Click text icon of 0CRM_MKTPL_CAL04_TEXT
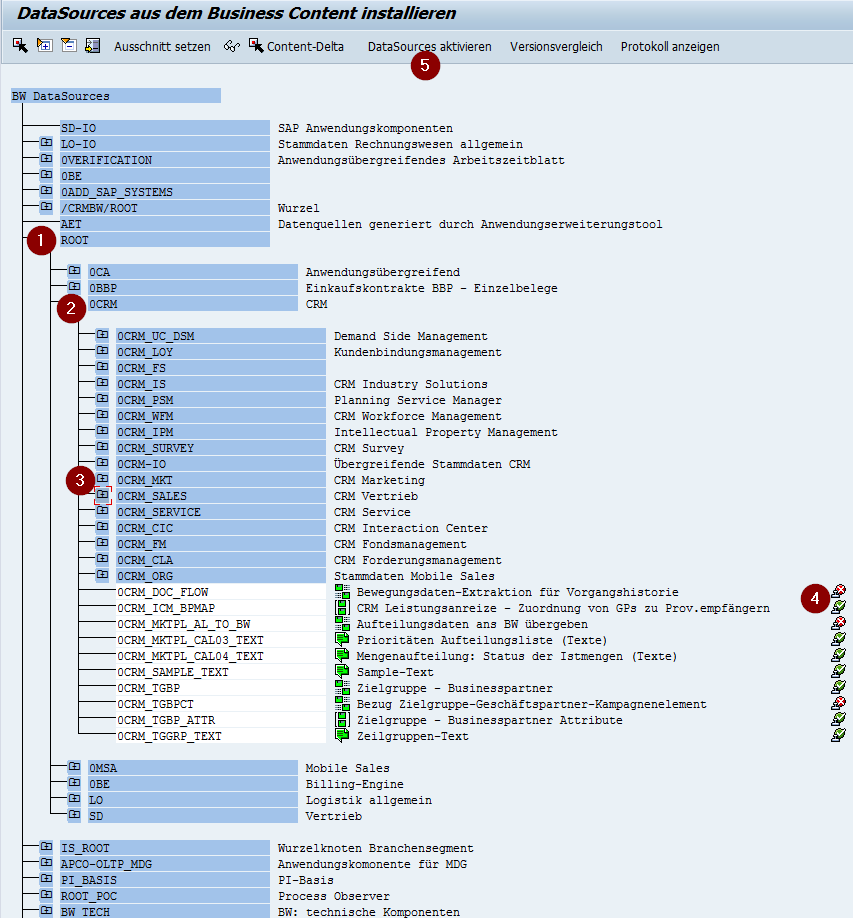The width and height of the screenshot is (853, 918). click(342, 656)
